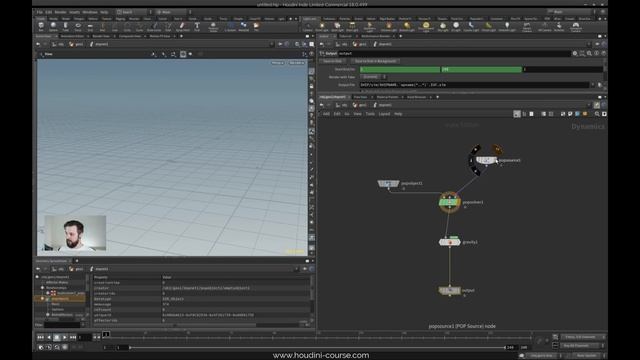The width and height of the screenshot is (640, 360).
Task: Click the output node in network
Action: (449, 290)
